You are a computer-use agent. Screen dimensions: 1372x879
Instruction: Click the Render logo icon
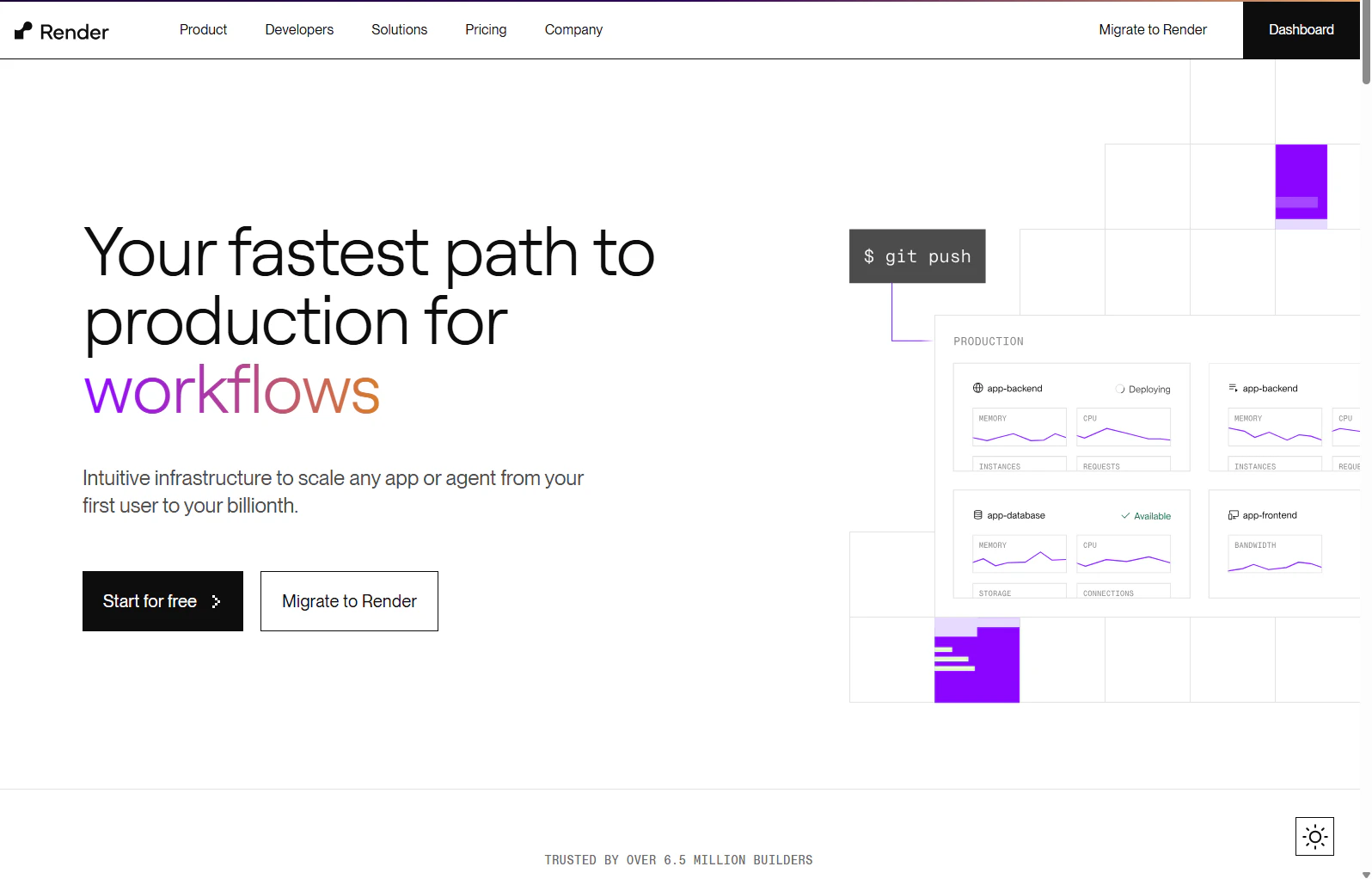point(23,31)
